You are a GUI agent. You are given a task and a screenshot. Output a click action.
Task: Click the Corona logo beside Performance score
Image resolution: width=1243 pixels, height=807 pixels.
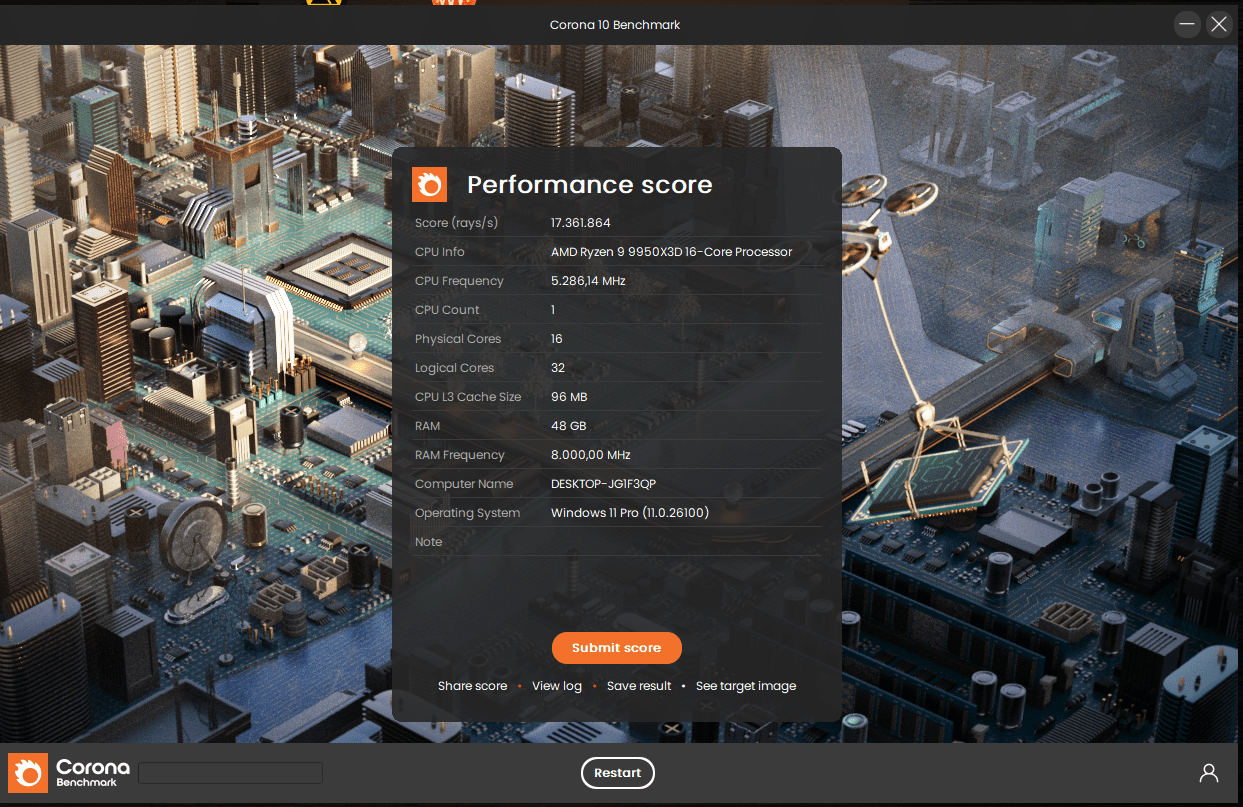click(x=429, y=184)
